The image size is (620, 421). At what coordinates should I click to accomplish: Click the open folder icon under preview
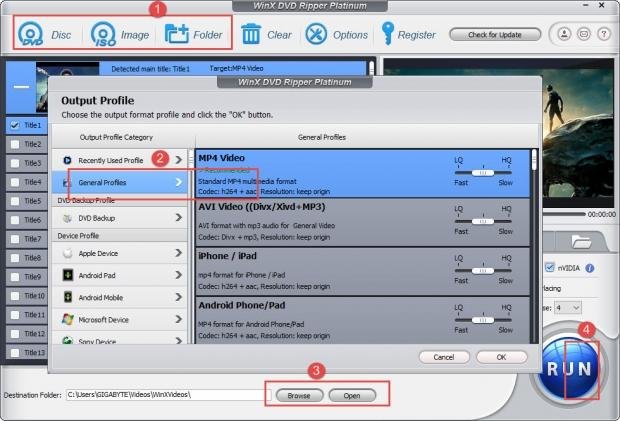[581, 242]
